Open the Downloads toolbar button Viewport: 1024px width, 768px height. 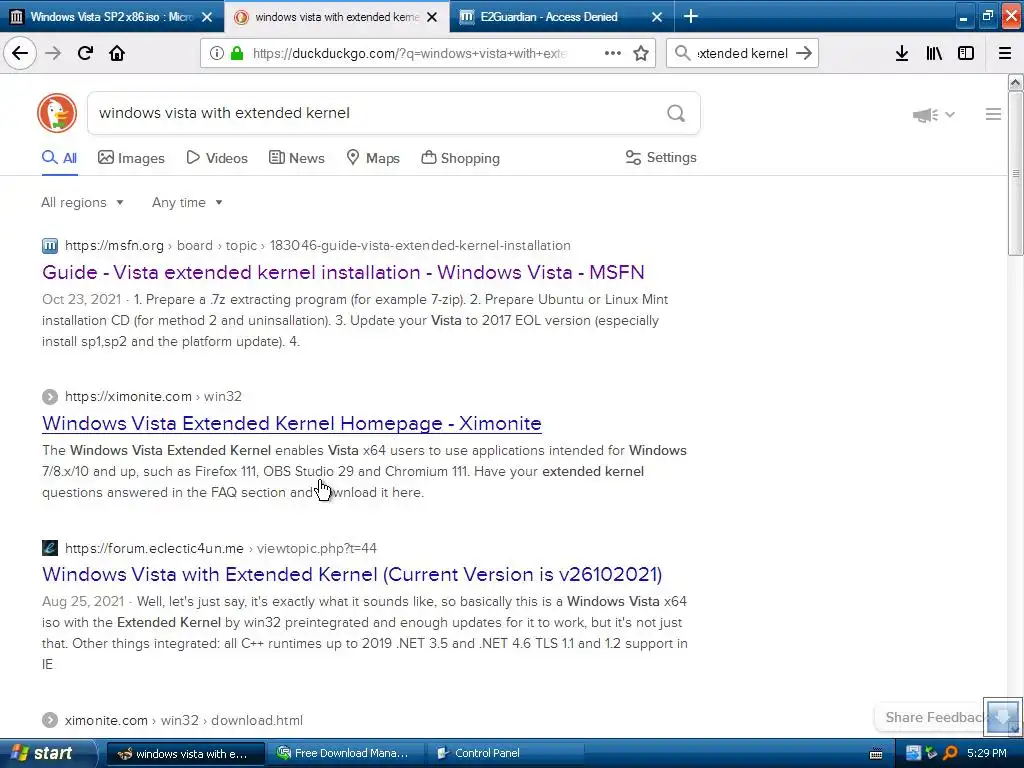902,53
